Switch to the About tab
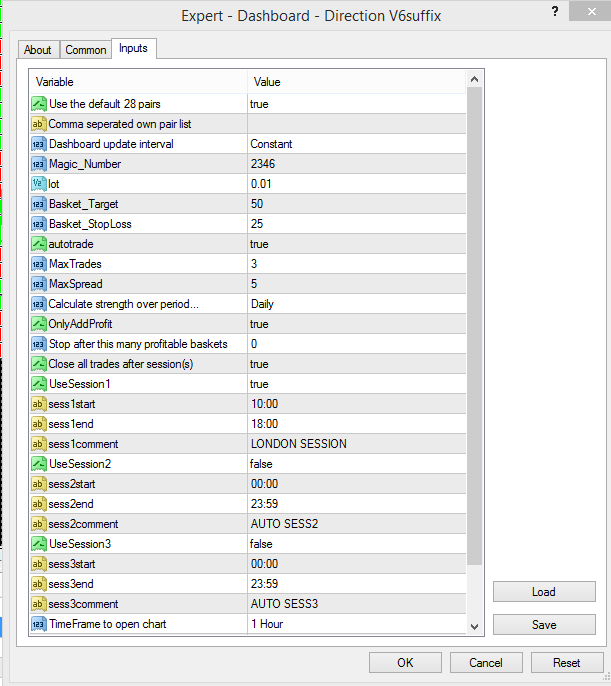Viewport: 611px width, 686px height. 38,50
